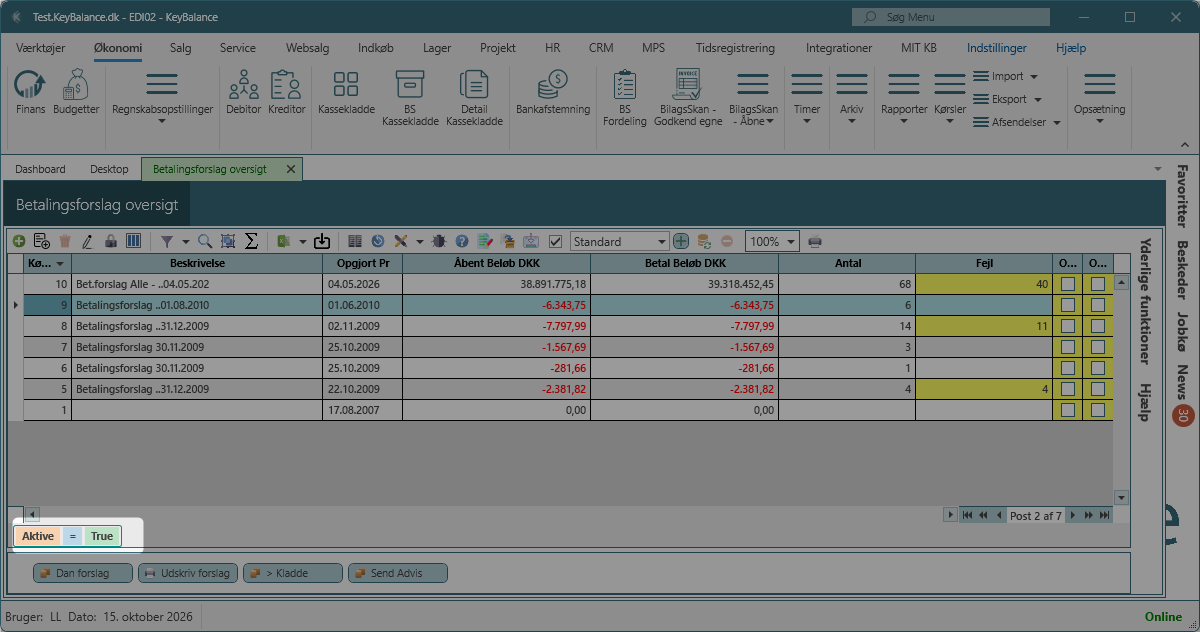Click the blue question mark help icon
1200x632 pixels.
click(x=462, y=241)
